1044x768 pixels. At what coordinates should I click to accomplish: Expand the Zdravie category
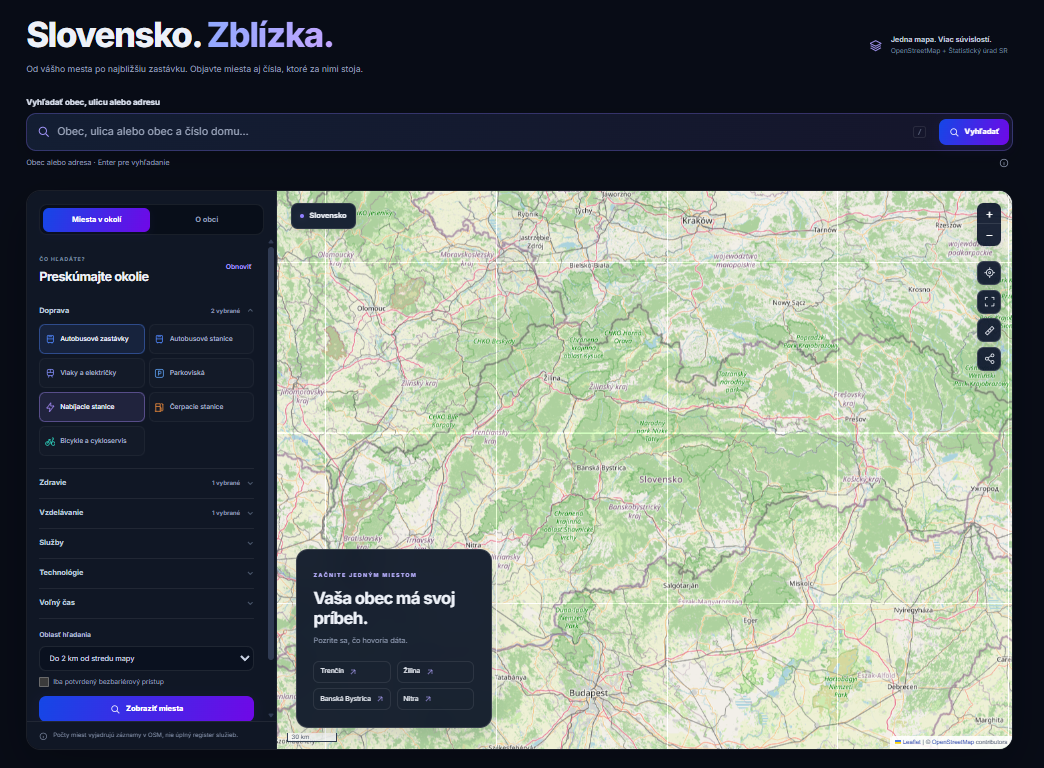(146, 483)
